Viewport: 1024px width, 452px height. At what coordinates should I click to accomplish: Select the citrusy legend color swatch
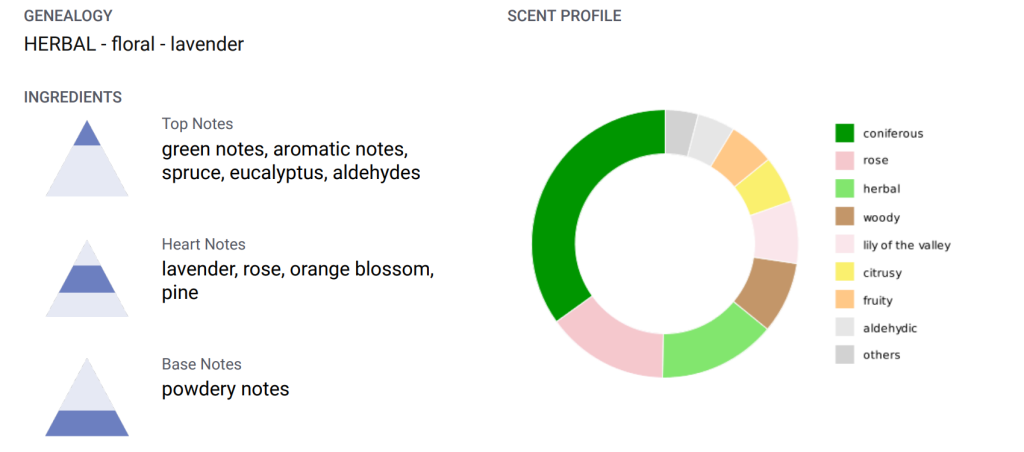[845, 272]
